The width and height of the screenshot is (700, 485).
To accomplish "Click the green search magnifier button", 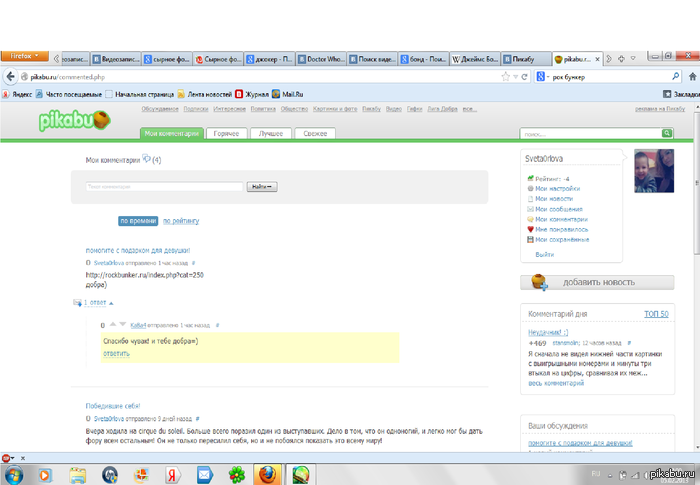I will tap(667, 133).
